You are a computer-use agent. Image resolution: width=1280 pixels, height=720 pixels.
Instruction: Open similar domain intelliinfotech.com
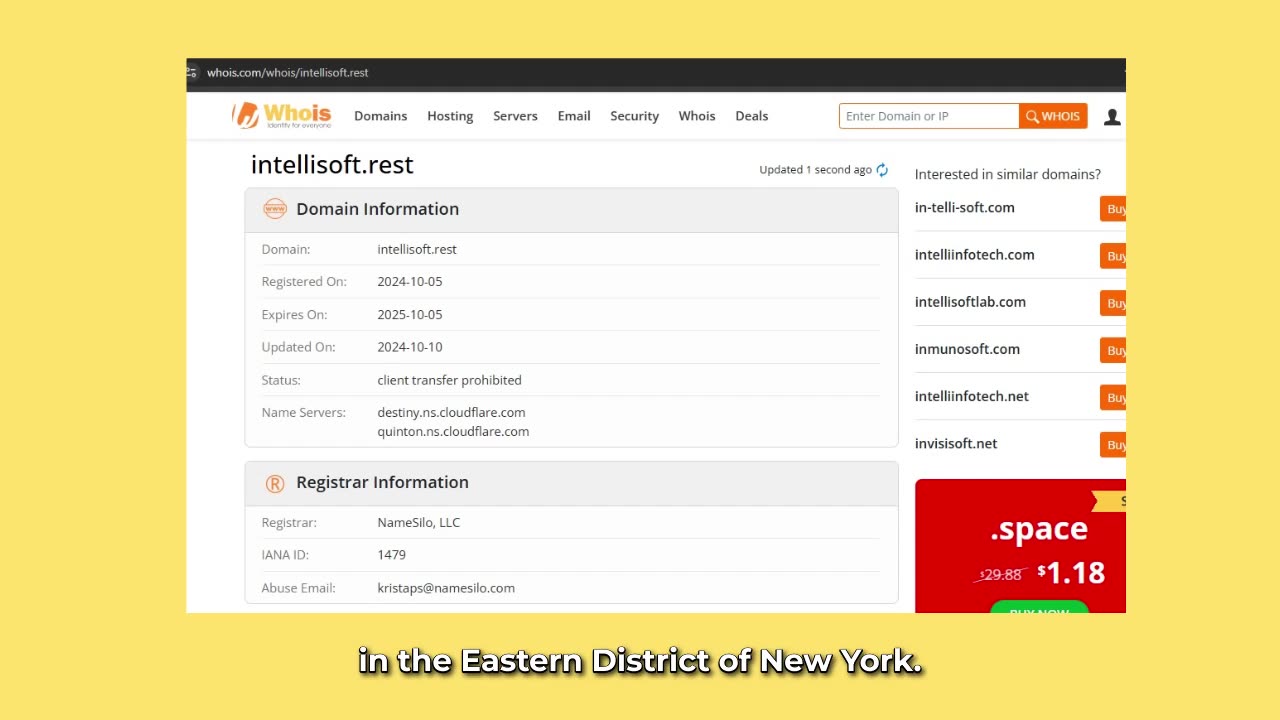point(975,255)
